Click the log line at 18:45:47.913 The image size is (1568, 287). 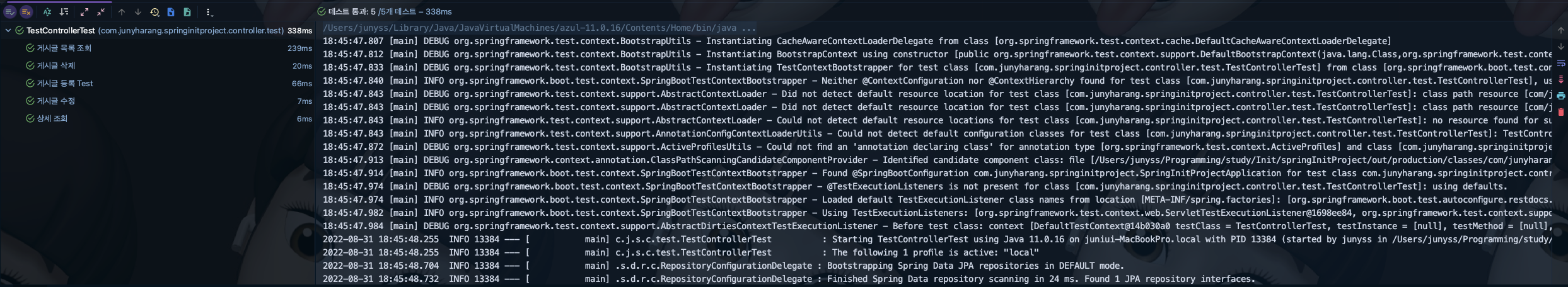(x=937, y=160)
